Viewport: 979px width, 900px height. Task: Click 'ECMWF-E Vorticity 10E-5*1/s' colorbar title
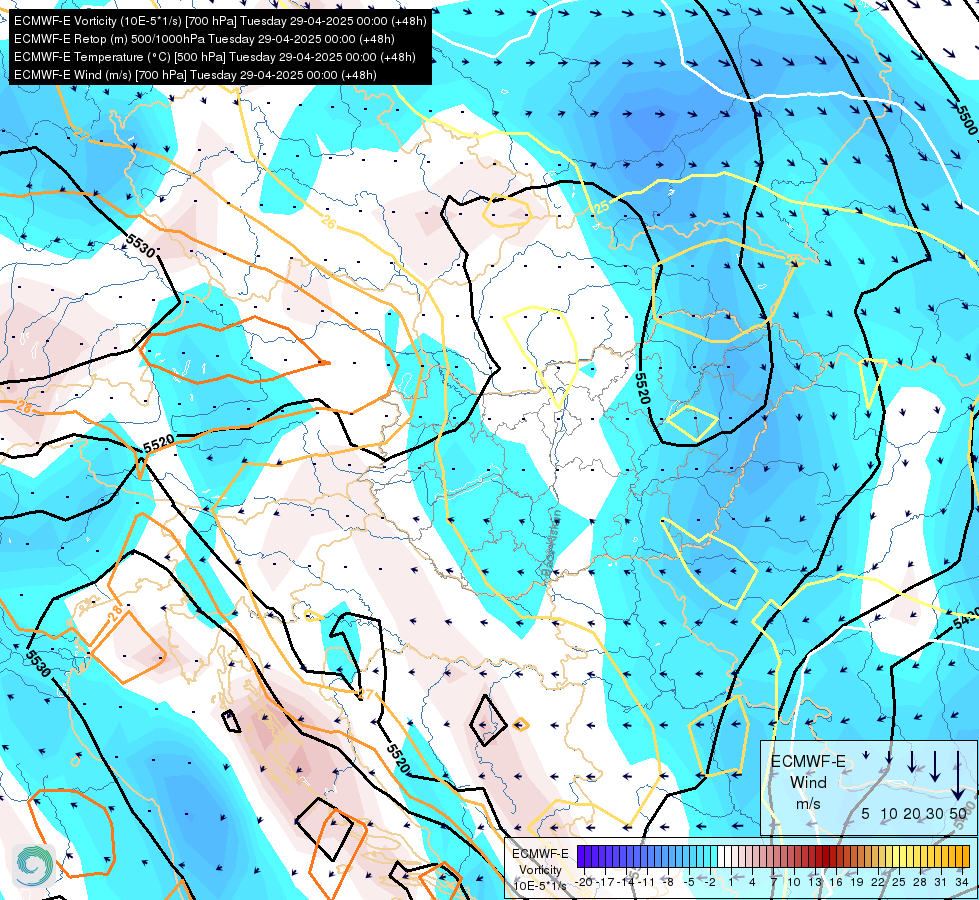[540, 869]
